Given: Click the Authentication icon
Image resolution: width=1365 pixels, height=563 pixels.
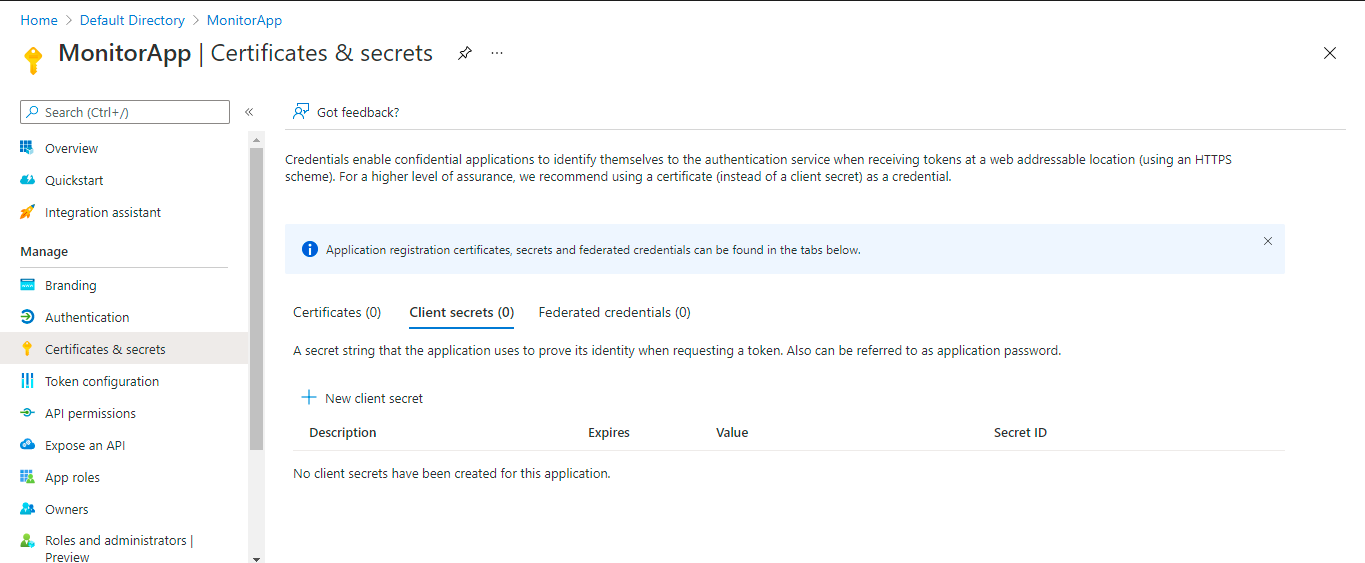Looking at the screenshot, I should coord(27,317).
